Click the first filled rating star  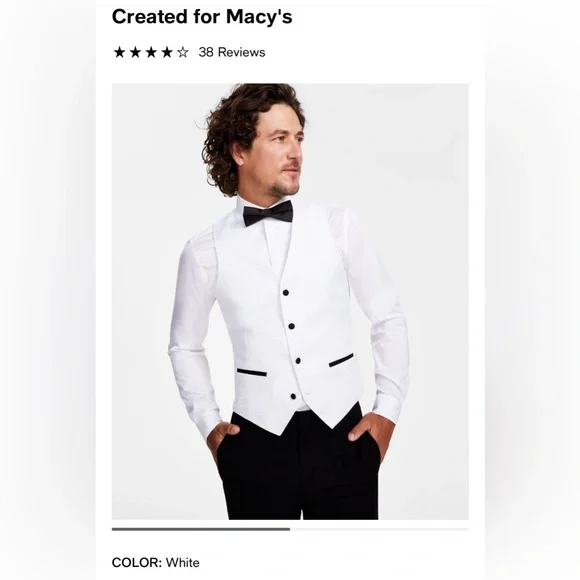coord(119,52)
